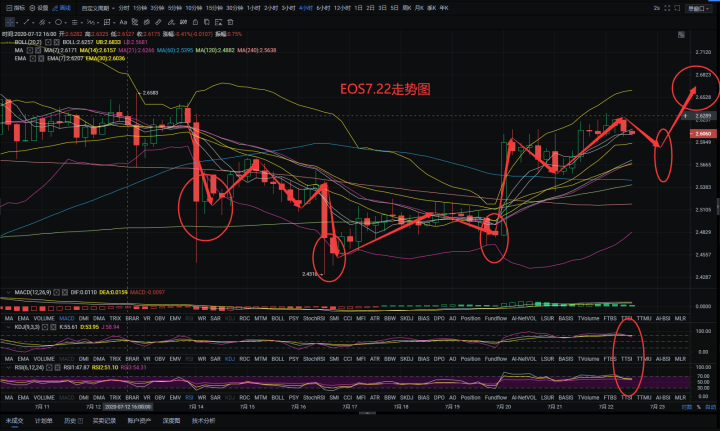Screen dimensions: 720x431
Task: Switch KDJ panel to StochRSI indicator
Action: (314, 358)
